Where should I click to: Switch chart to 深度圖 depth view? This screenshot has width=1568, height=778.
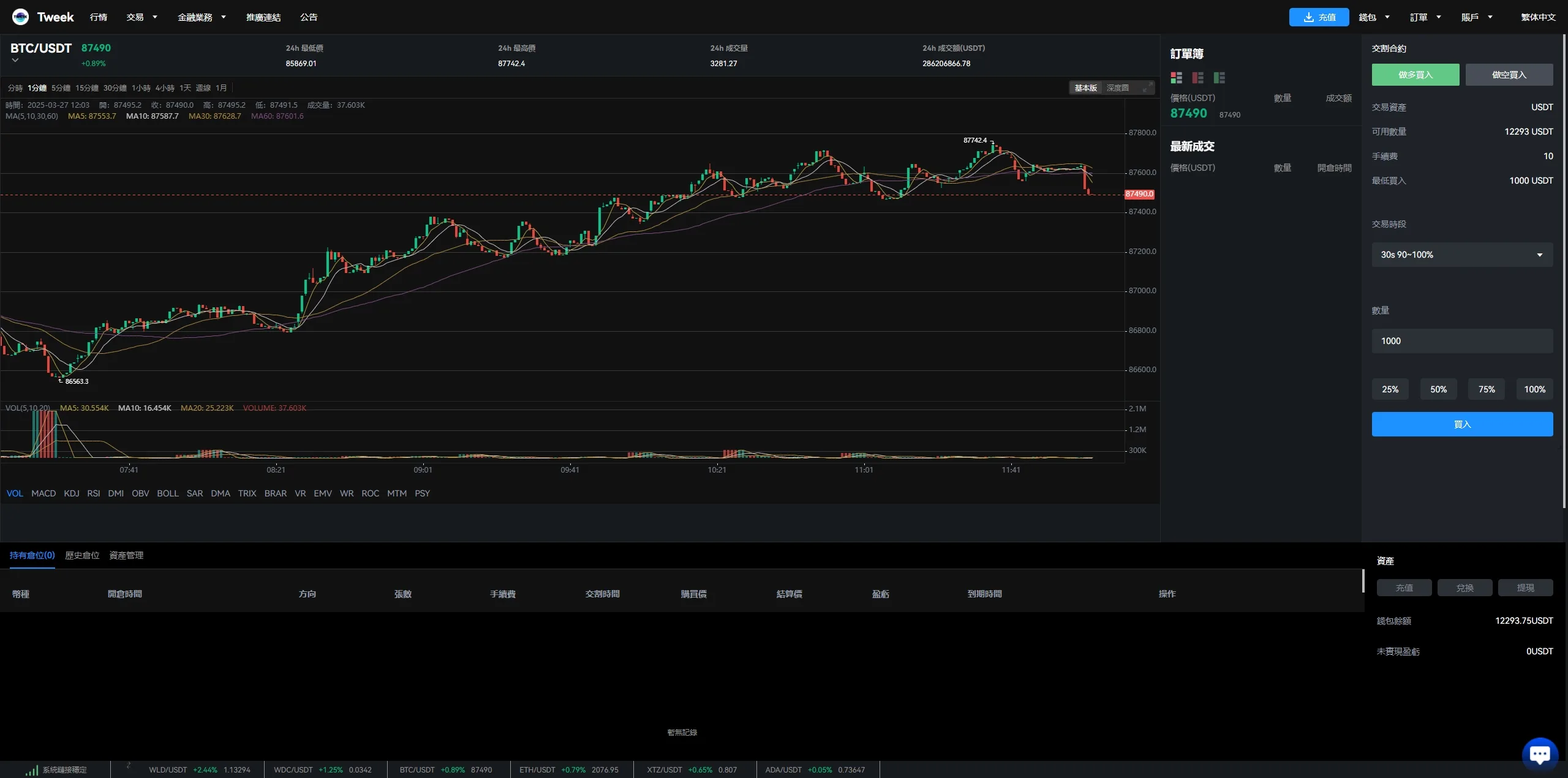(x=1117, y=88)
